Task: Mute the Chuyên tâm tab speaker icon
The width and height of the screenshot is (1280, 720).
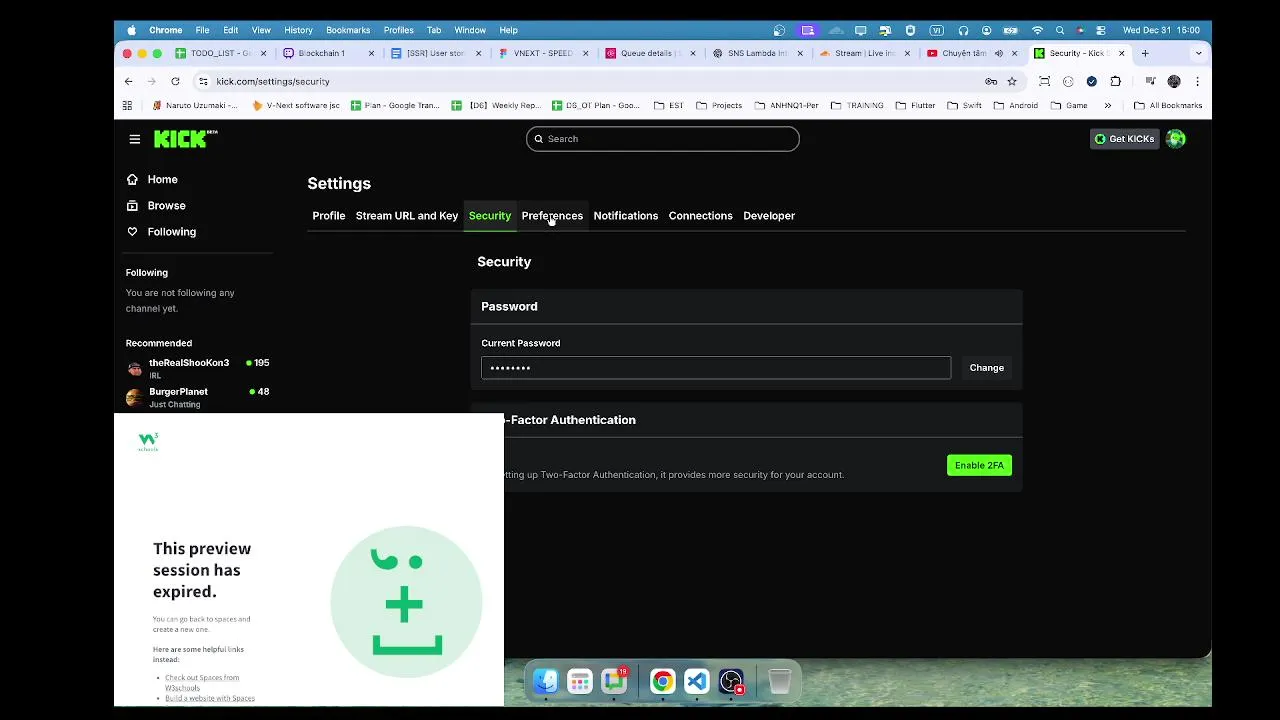Action: coord(998,53)
